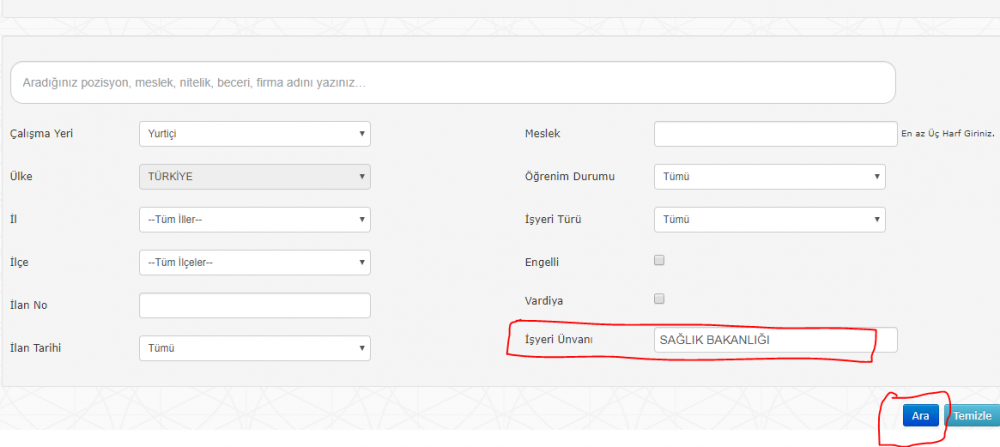Enable the Engelli checkbox
The width and height of the screenshot is (1000, 447).
click(659, 260)
